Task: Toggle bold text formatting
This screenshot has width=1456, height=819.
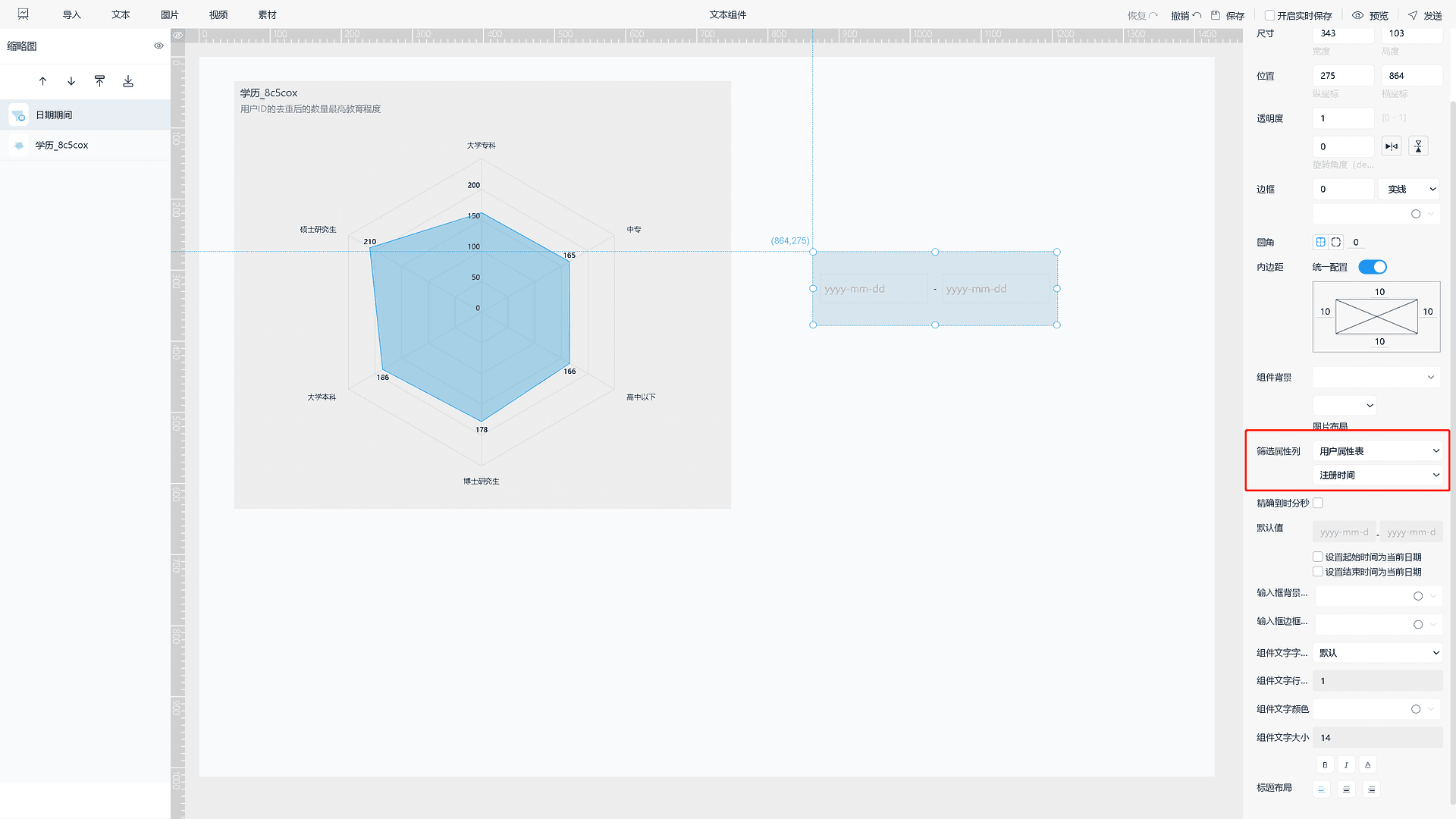Action: 1325,764
